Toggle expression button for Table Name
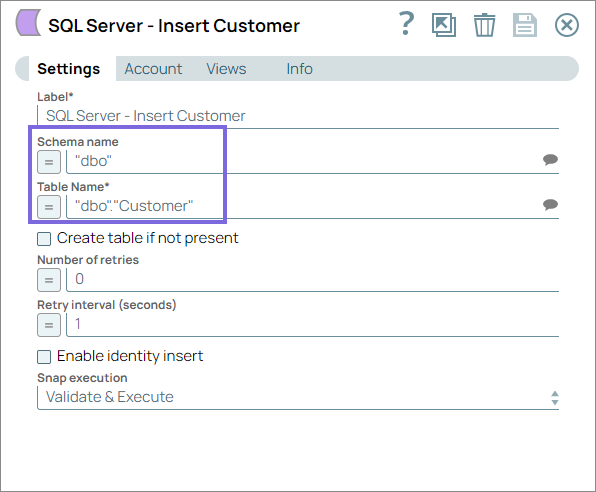596x492 pixels. 49,207
